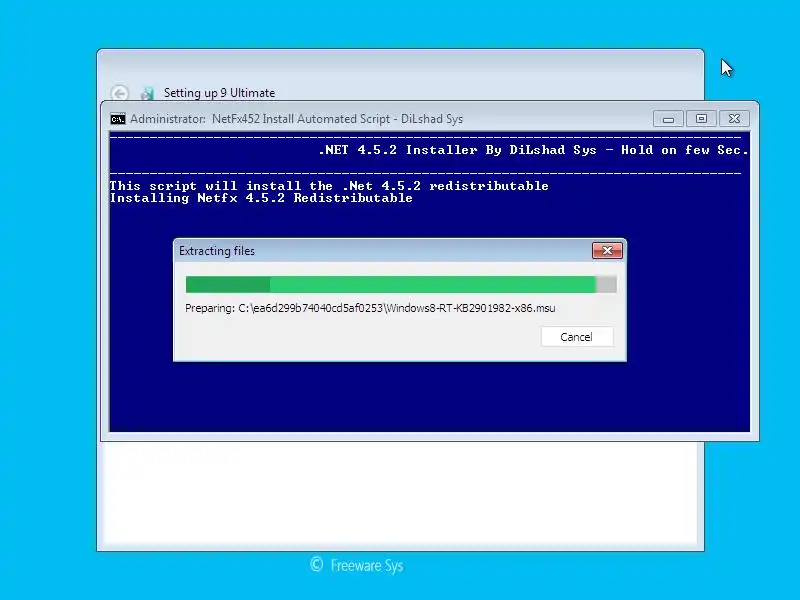Viewport: 800px width, 600px height.
Task: Click the Preparing file path text
Action: pyautogui.click(x=370, y=308)
